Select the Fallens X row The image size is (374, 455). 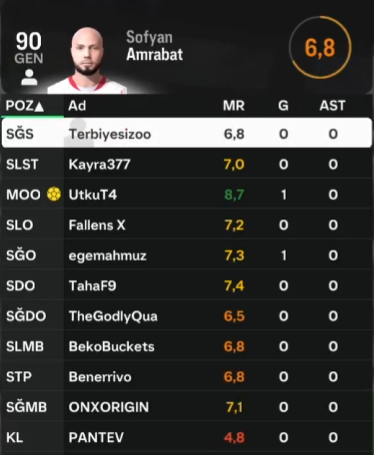point(187,225)
